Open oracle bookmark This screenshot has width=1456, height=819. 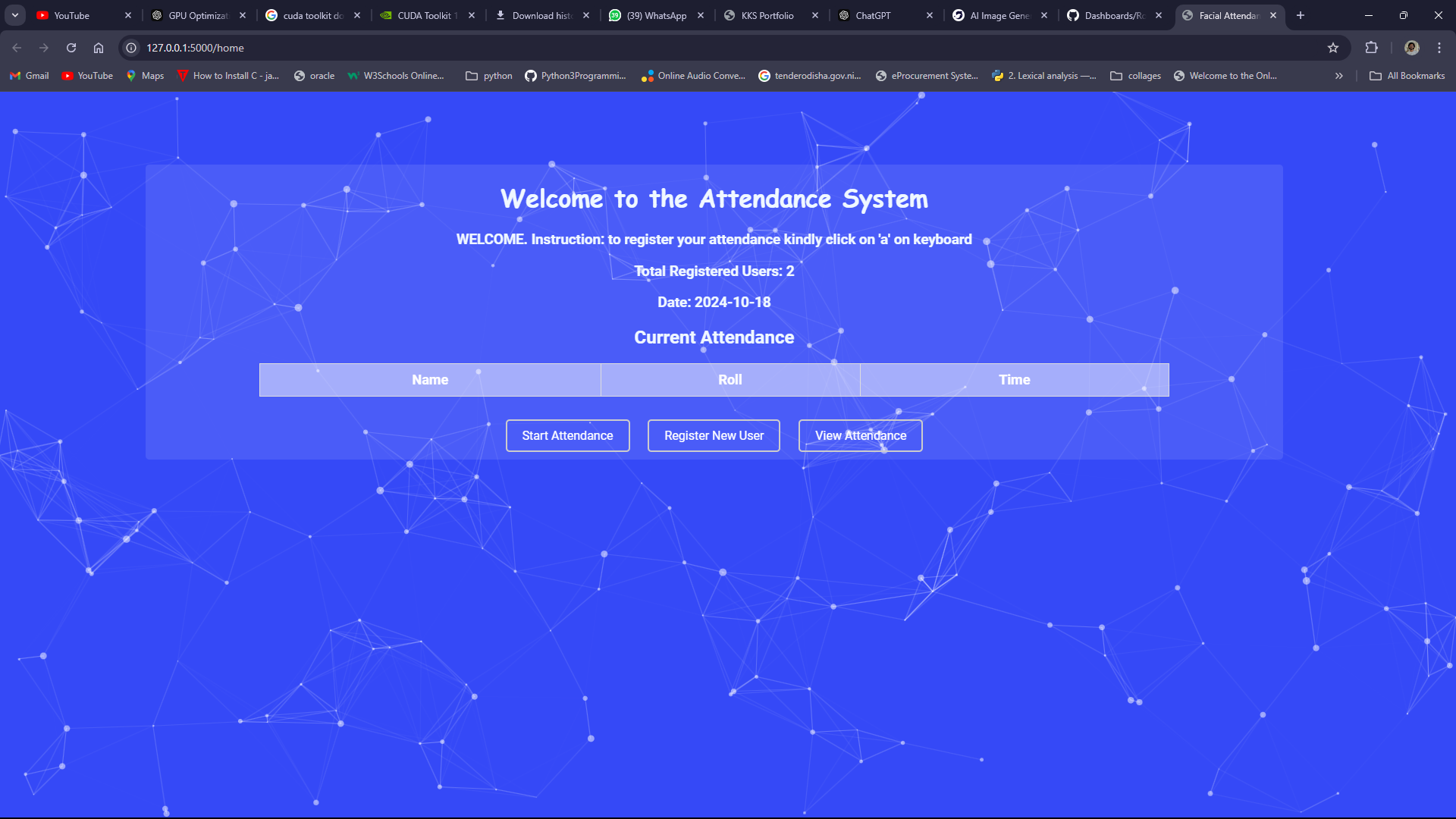pyautogui.click(x=314, y=76)
